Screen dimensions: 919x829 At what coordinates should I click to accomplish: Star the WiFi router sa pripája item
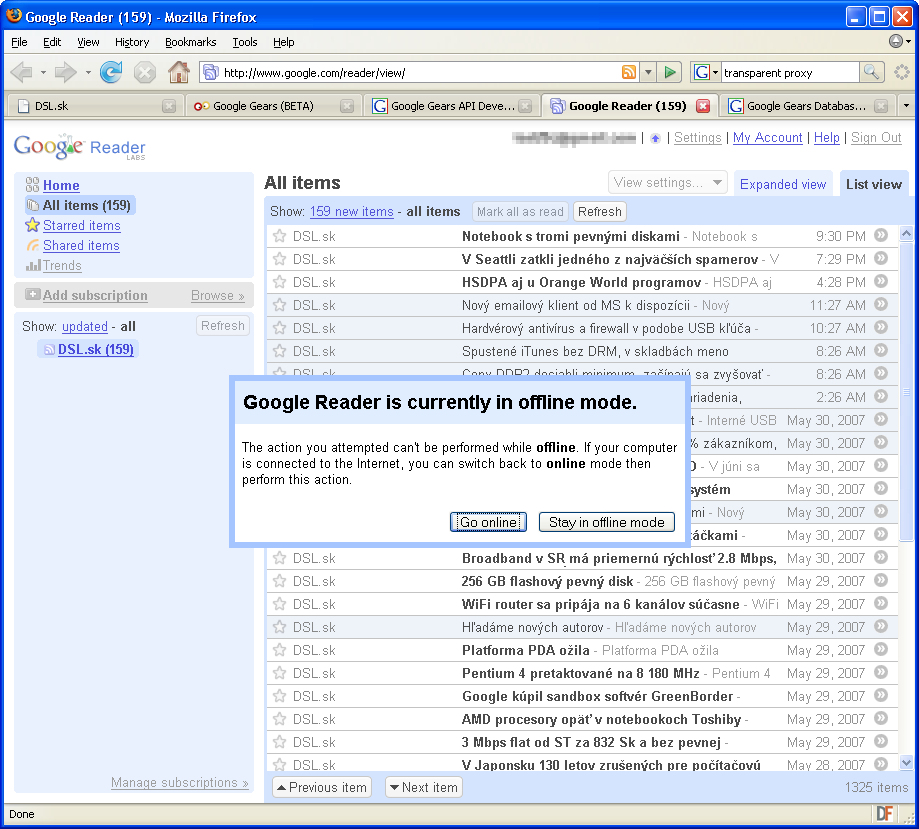click(x=280, y=604)
